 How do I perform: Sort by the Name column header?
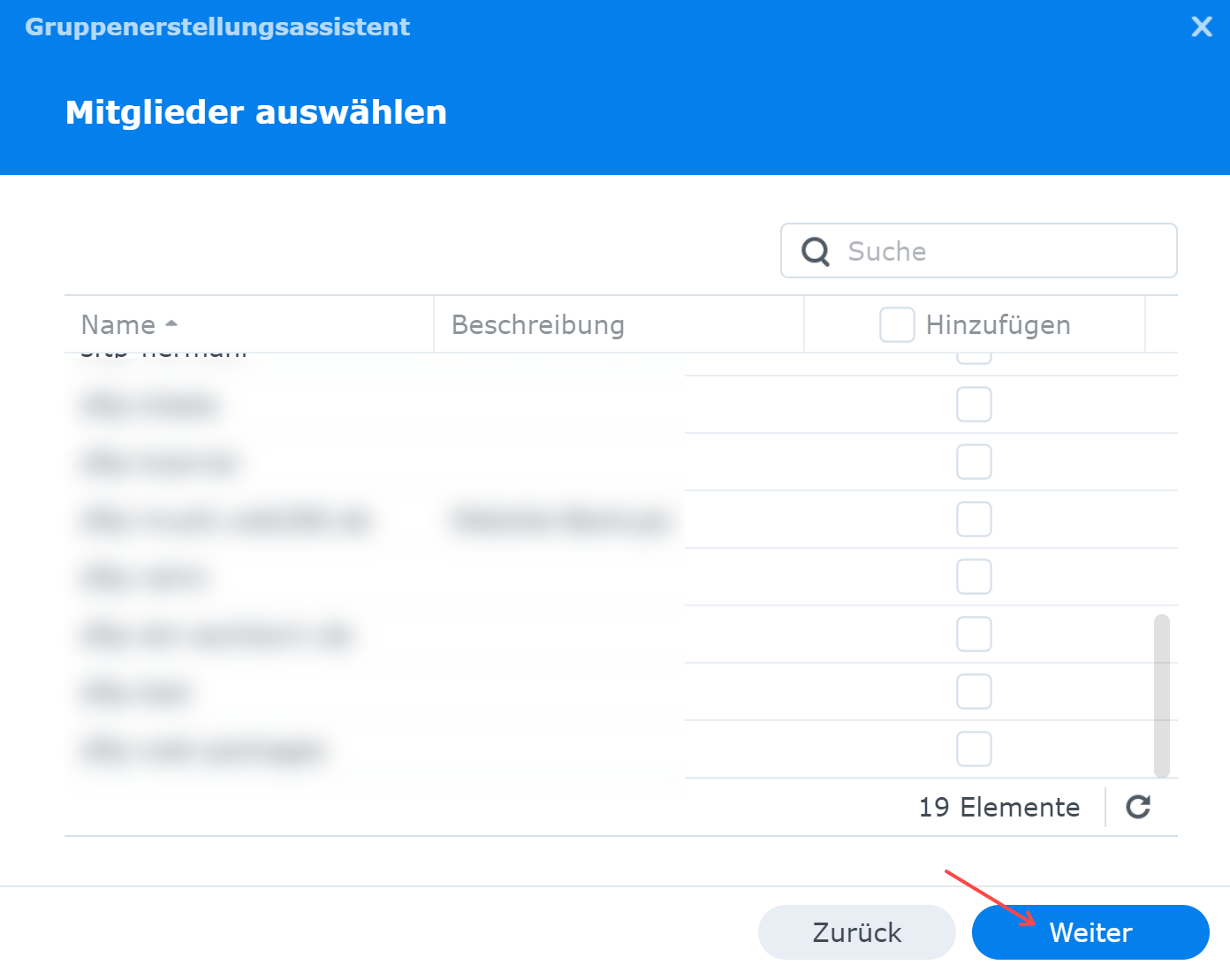coord(118,325)
